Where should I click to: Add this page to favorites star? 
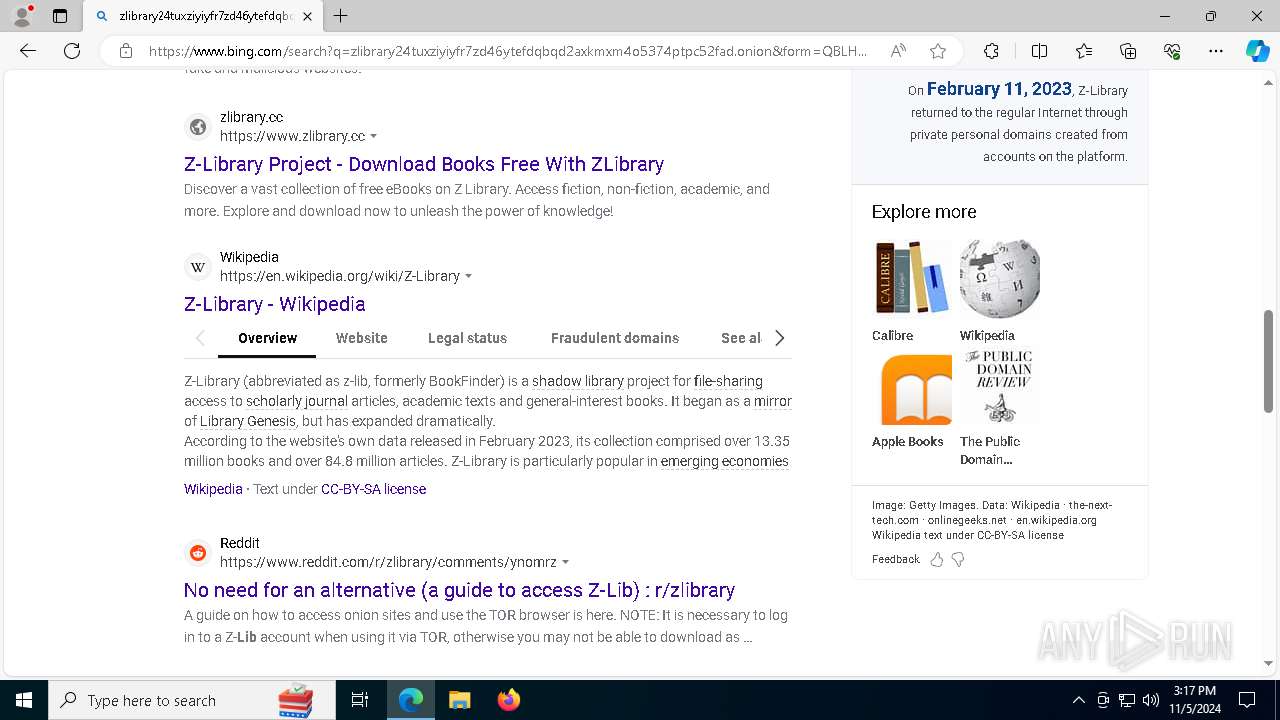click(938, 51)
